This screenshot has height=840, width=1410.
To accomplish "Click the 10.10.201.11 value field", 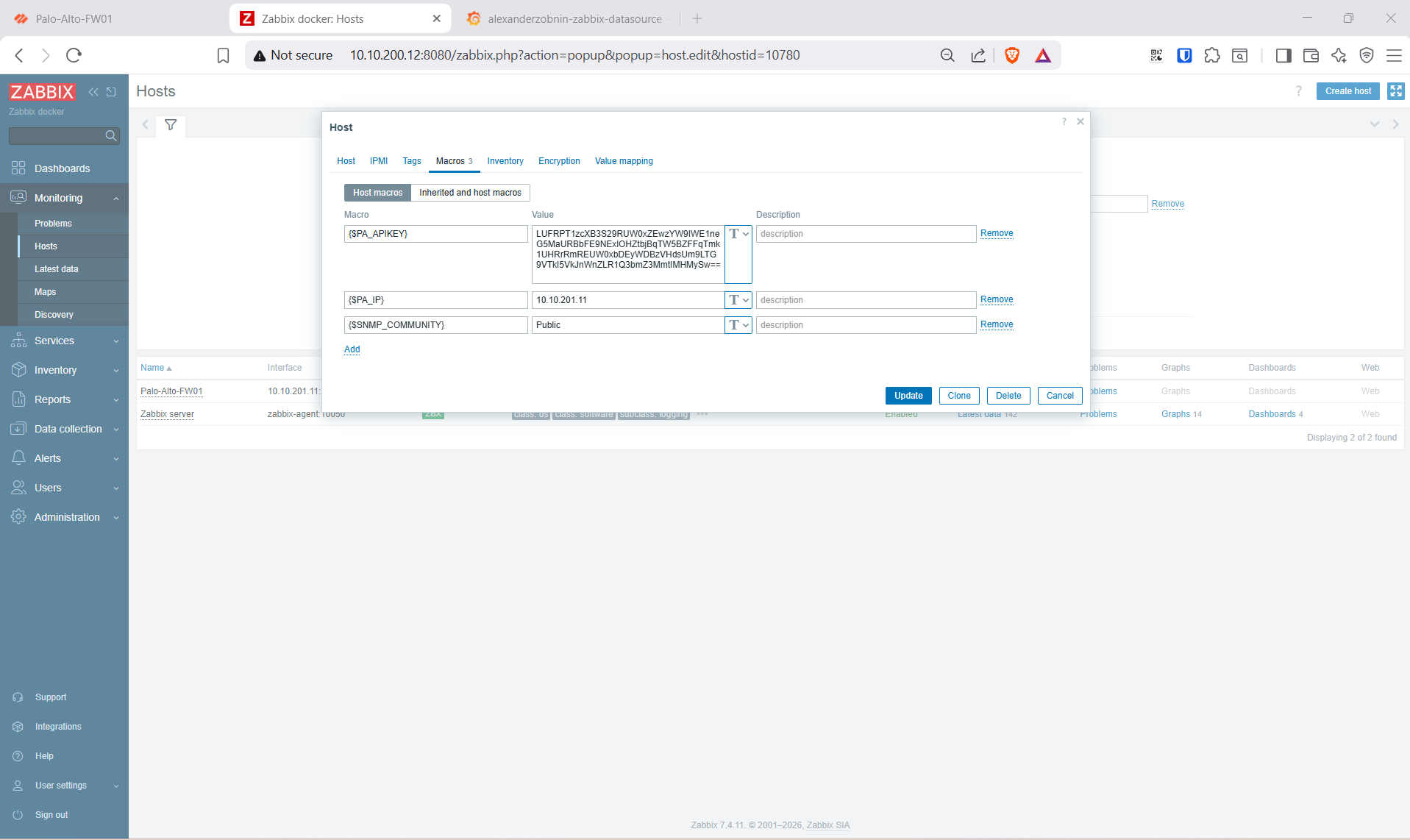I will [x=628, y=300].
